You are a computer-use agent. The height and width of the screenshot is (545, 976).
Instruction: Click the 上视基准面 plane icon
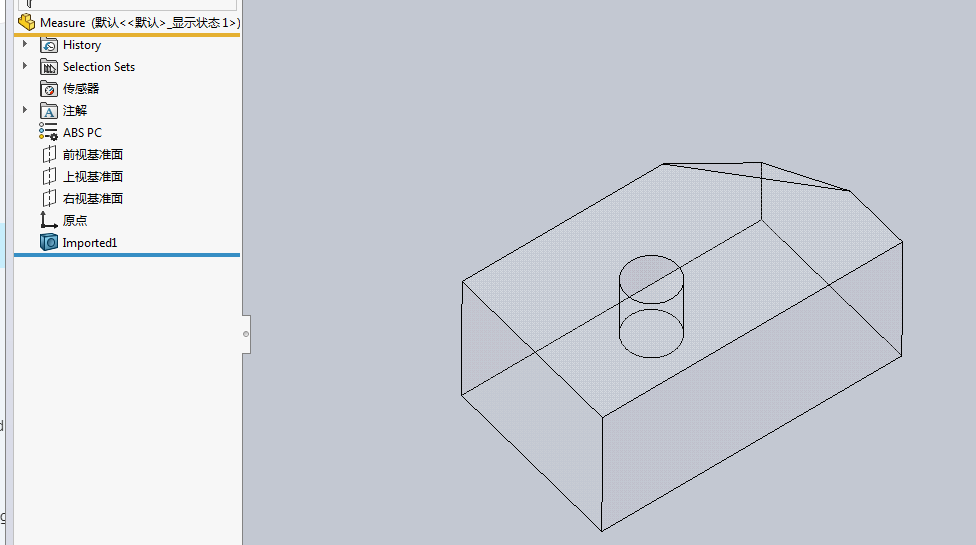pyautogui.click(x=49, y=177)
